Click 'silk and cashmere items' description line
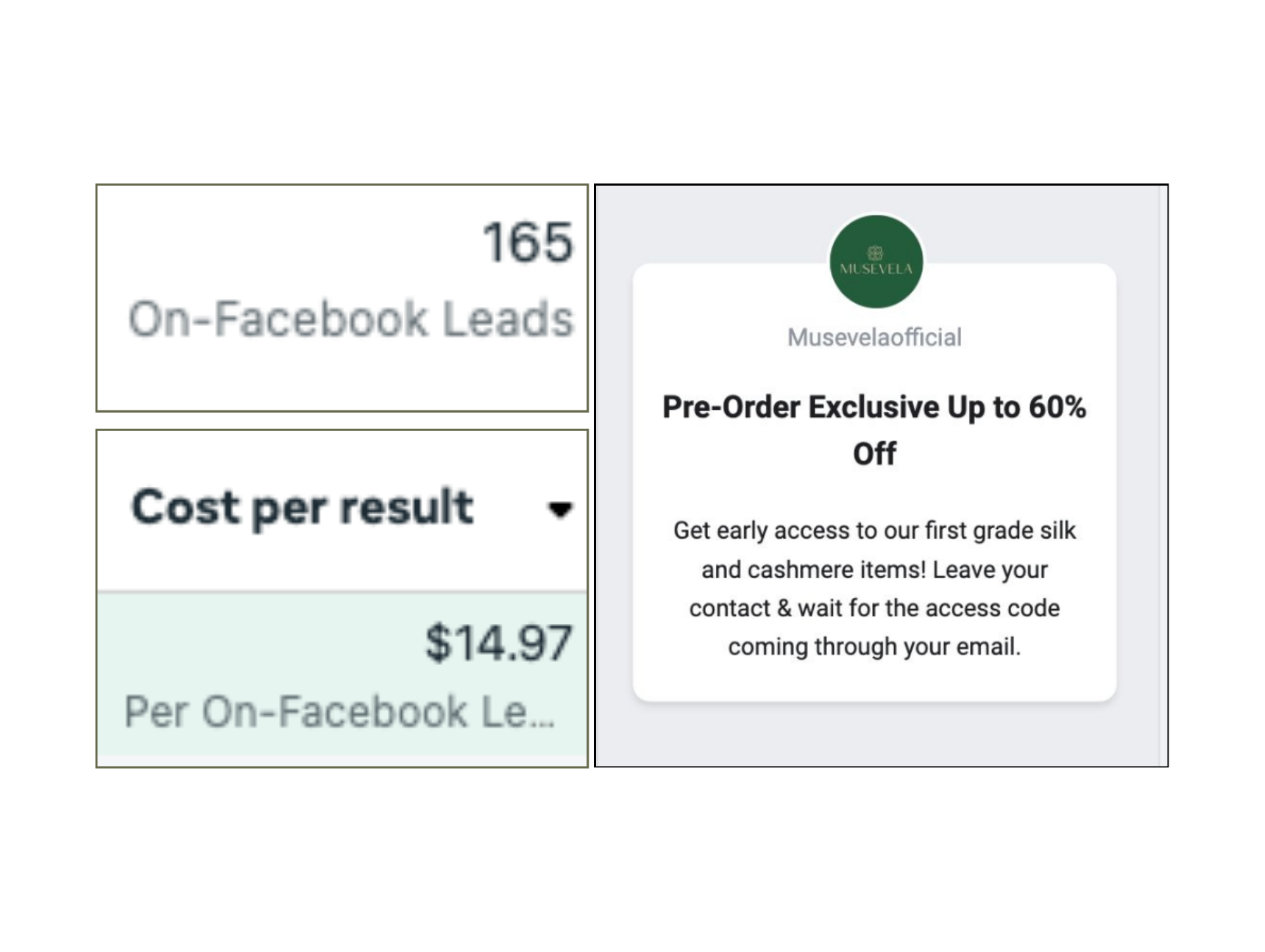Screen dimensions: 1265x952 874,569
